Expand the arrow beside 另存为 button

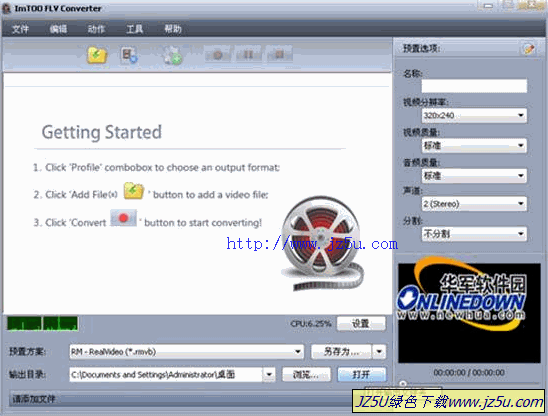click(380, 352)
